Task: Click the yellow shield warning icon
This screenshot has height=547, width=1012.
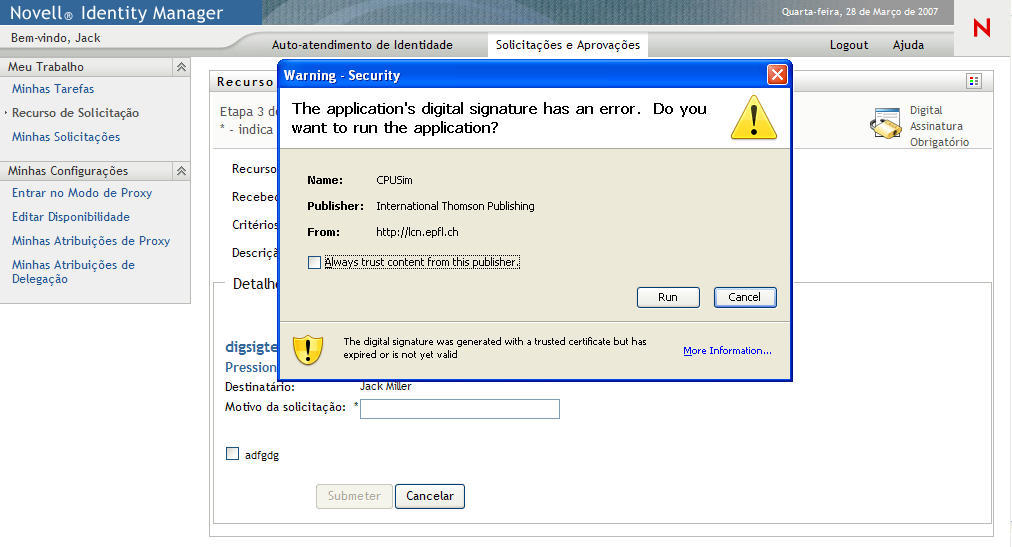Action: (x=308, y=349)
